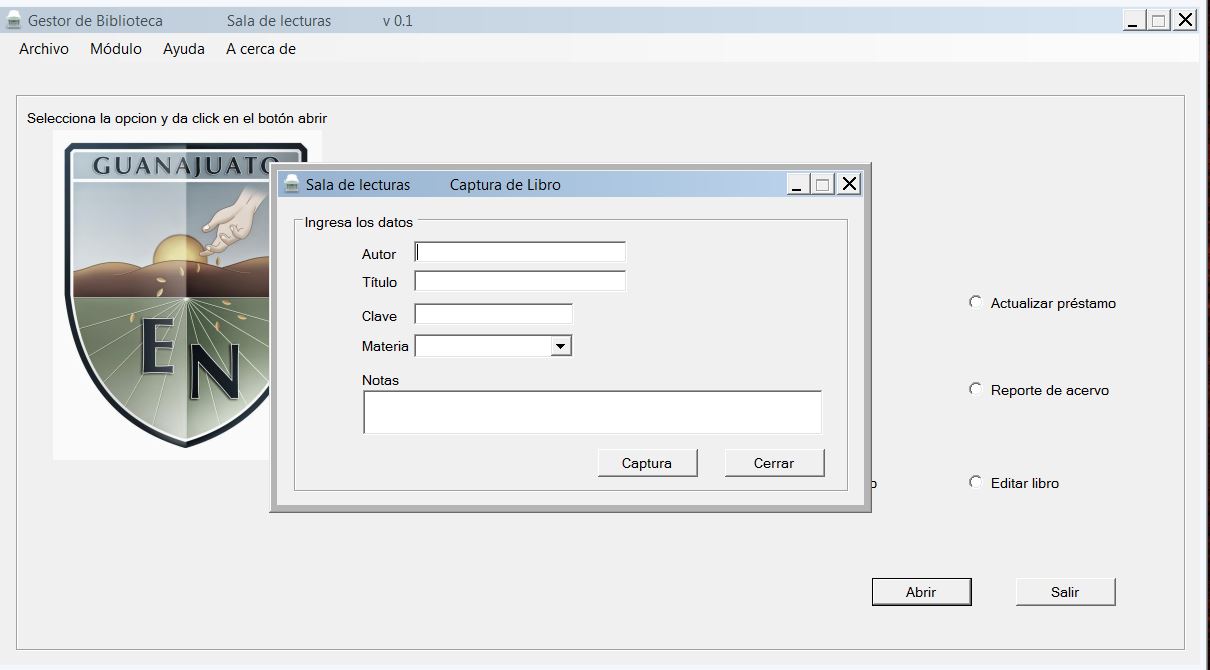This screenshot has height=670, width=1210.
Task: Click the Gestor de Biblioteca title bar icon
Action: [x=14, y=21]
